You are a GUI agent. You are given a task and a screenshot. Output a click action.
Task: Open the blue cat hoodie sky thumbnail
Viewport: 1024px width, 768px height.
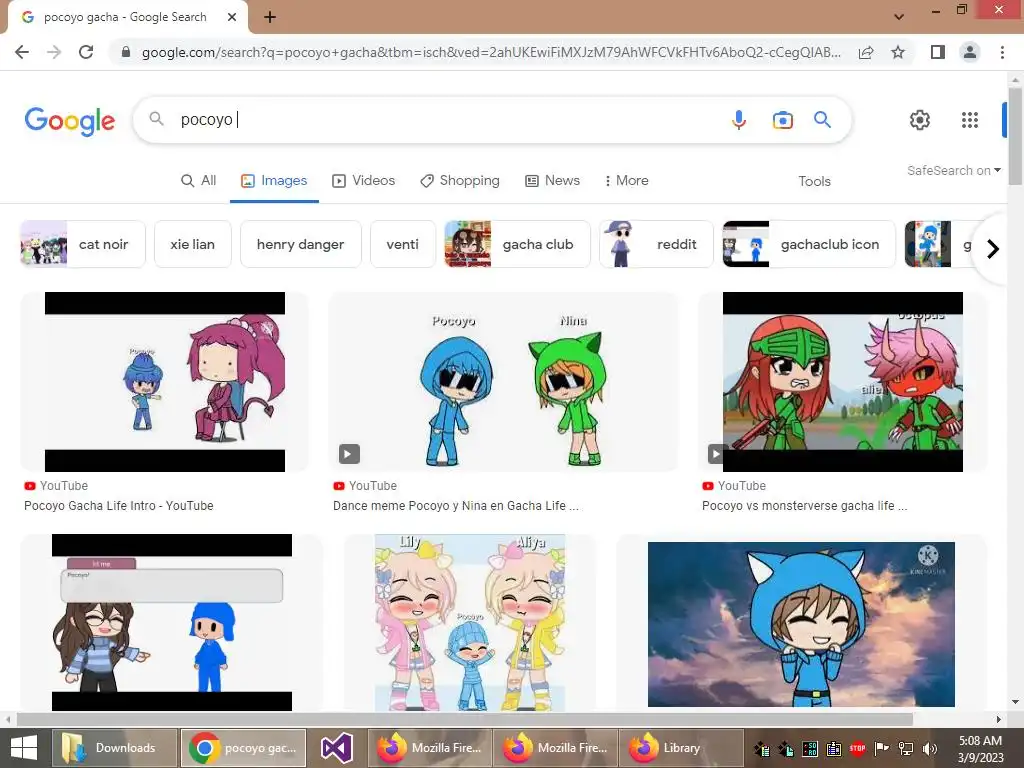pyautogui.click(x=801, y=624)
